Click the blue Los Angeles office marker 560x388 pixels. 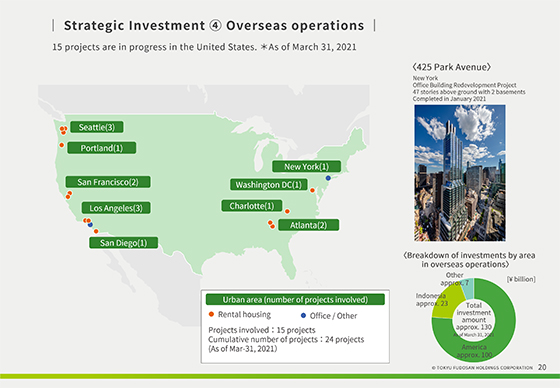90,225
